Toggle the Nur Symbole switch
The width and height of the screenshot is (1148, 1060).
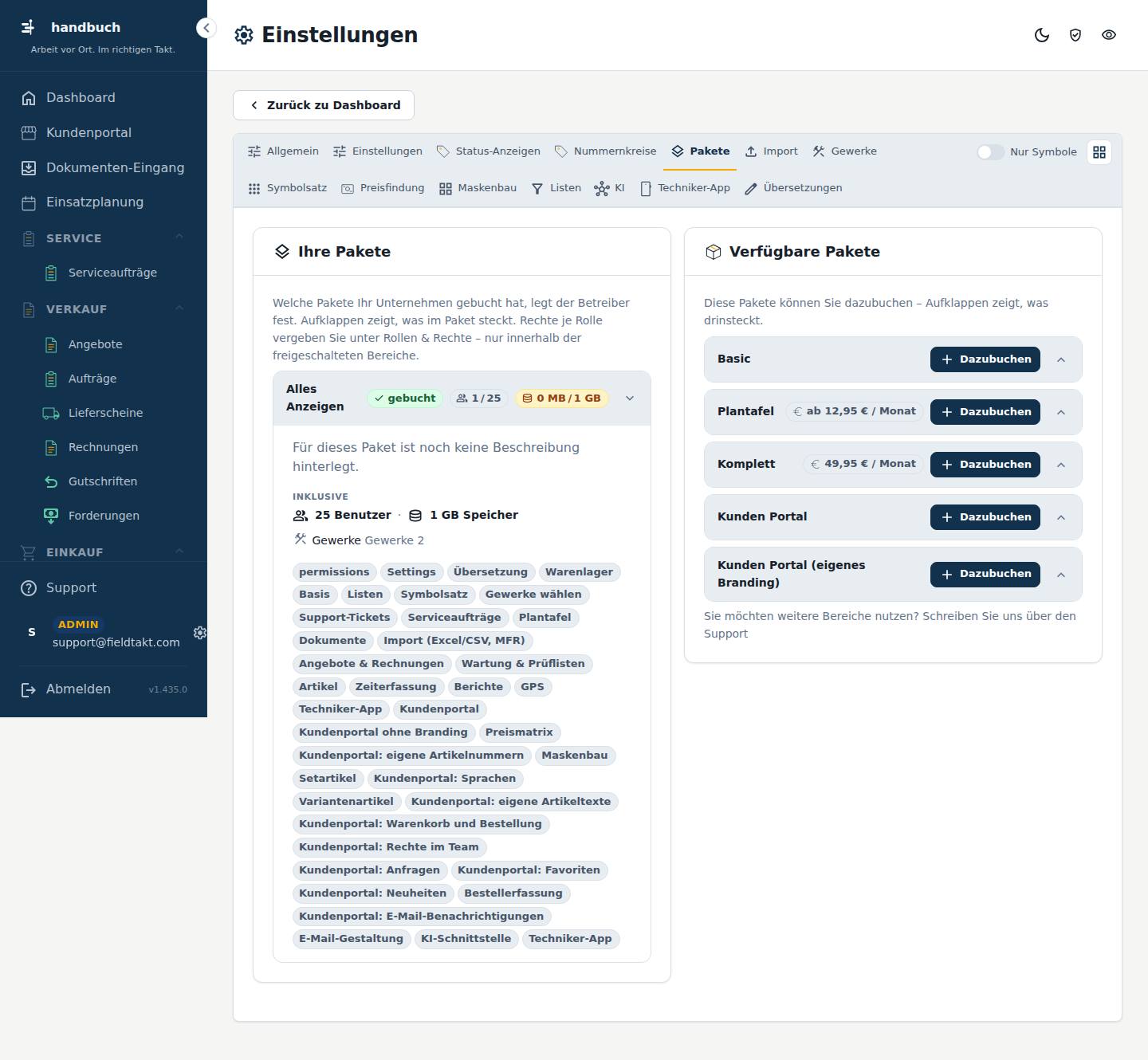click(991, 152)
